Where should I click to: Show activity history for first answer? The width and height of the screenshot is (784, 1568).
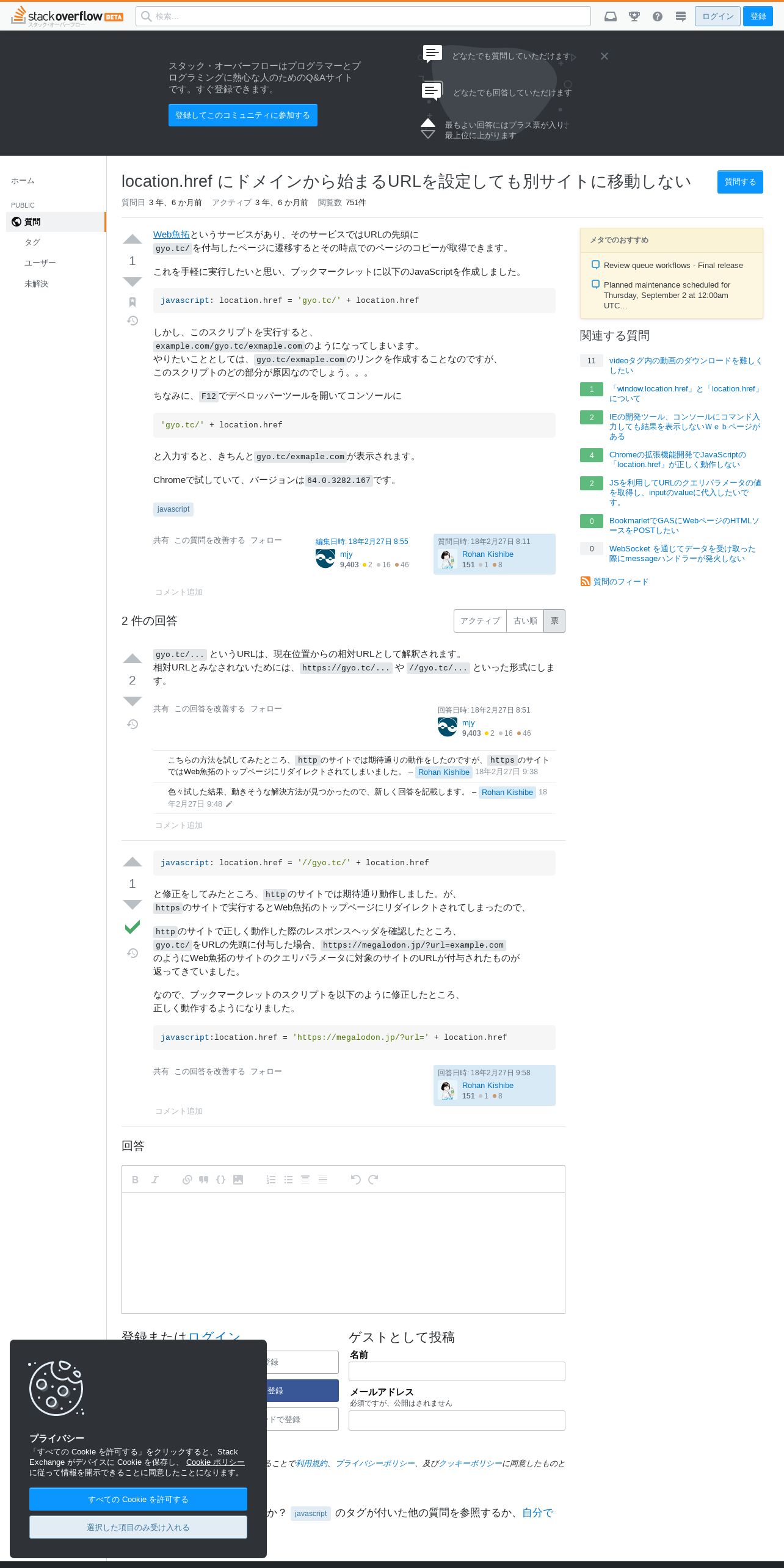click(x=132, y=724)
